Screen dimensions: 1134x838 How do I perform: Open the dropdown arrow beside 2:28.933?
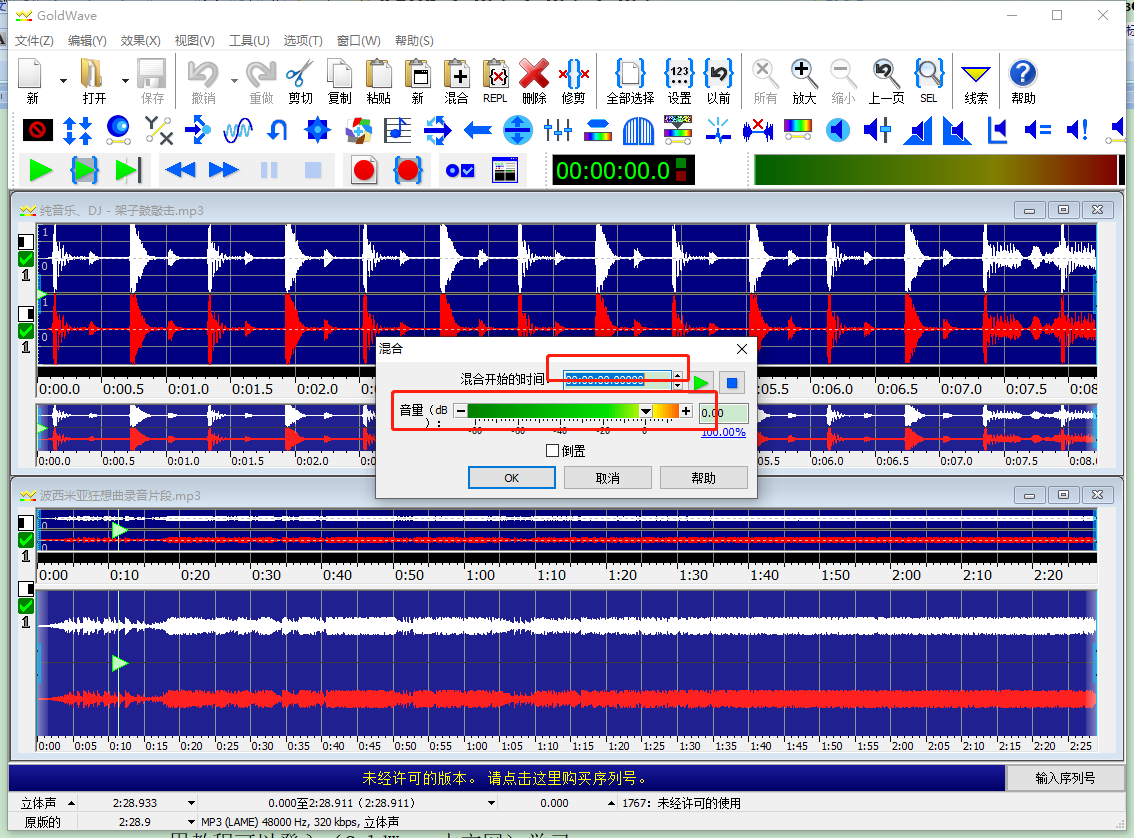coord(191,803)
